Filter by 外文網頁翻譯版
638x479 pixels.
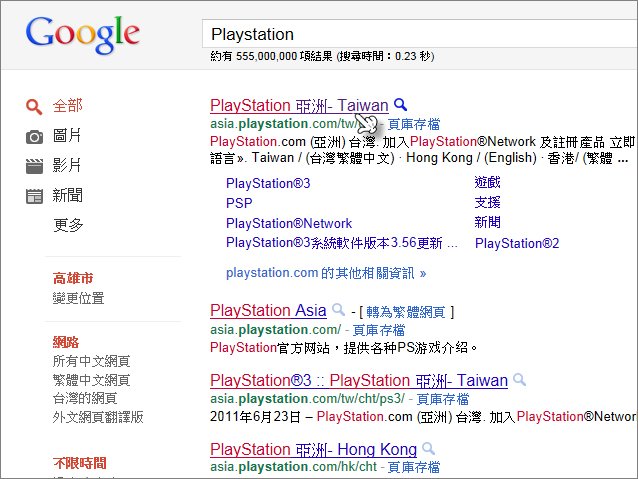(x=98, y=417)
